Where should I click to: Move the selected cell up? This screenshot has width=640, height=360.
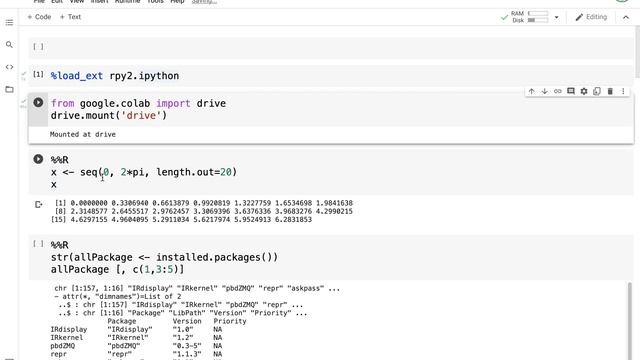pyautogui.click(x=531, y=91)
